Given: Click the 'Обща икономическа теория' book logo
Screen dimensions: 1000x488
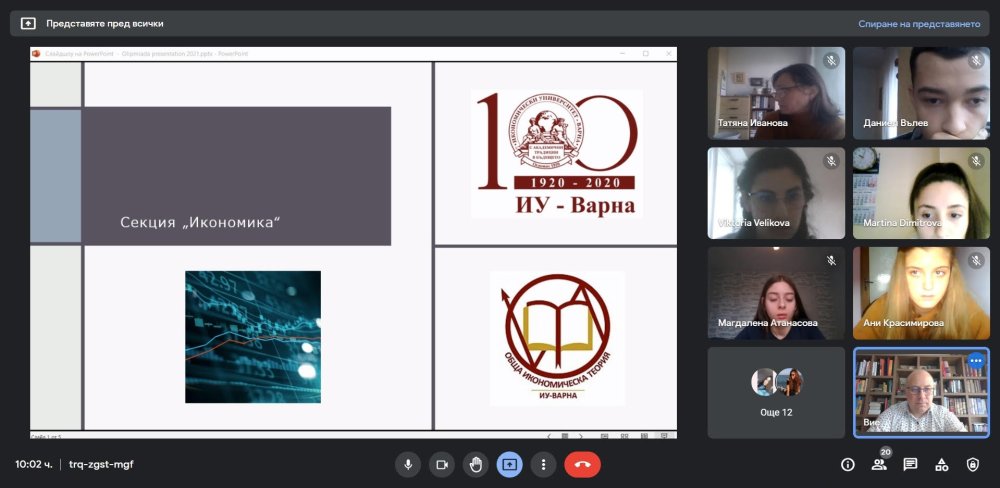Looking at the screenshot, I should coord(557,339).
